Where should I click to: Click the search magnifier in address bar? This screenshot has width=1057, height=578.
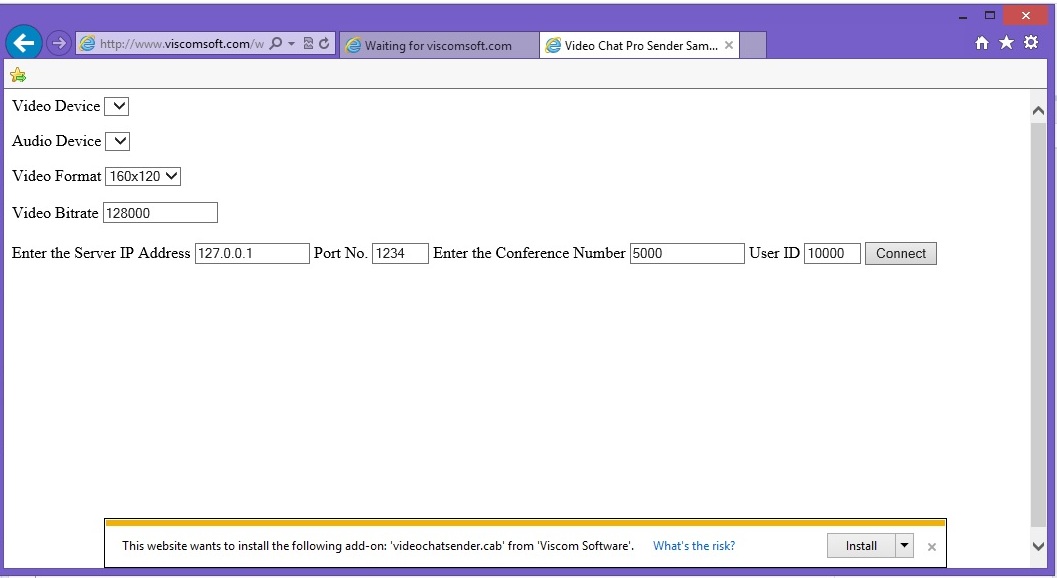[x=276, y=44]
